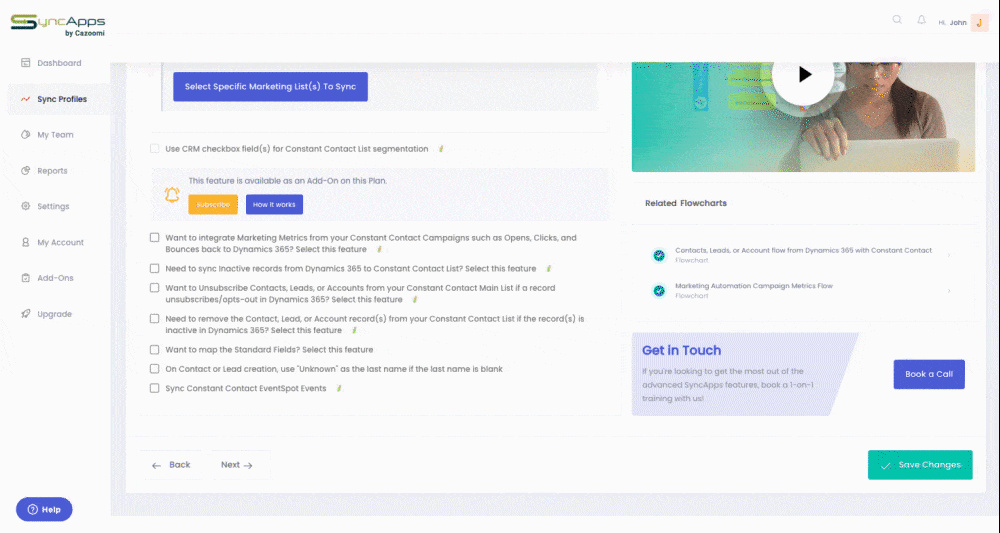This screenshot has width=1000, height=533.
Task: Expand the Marketing Automation Campaign Metrics Flow arrow
Action: (x=949, y=291)
